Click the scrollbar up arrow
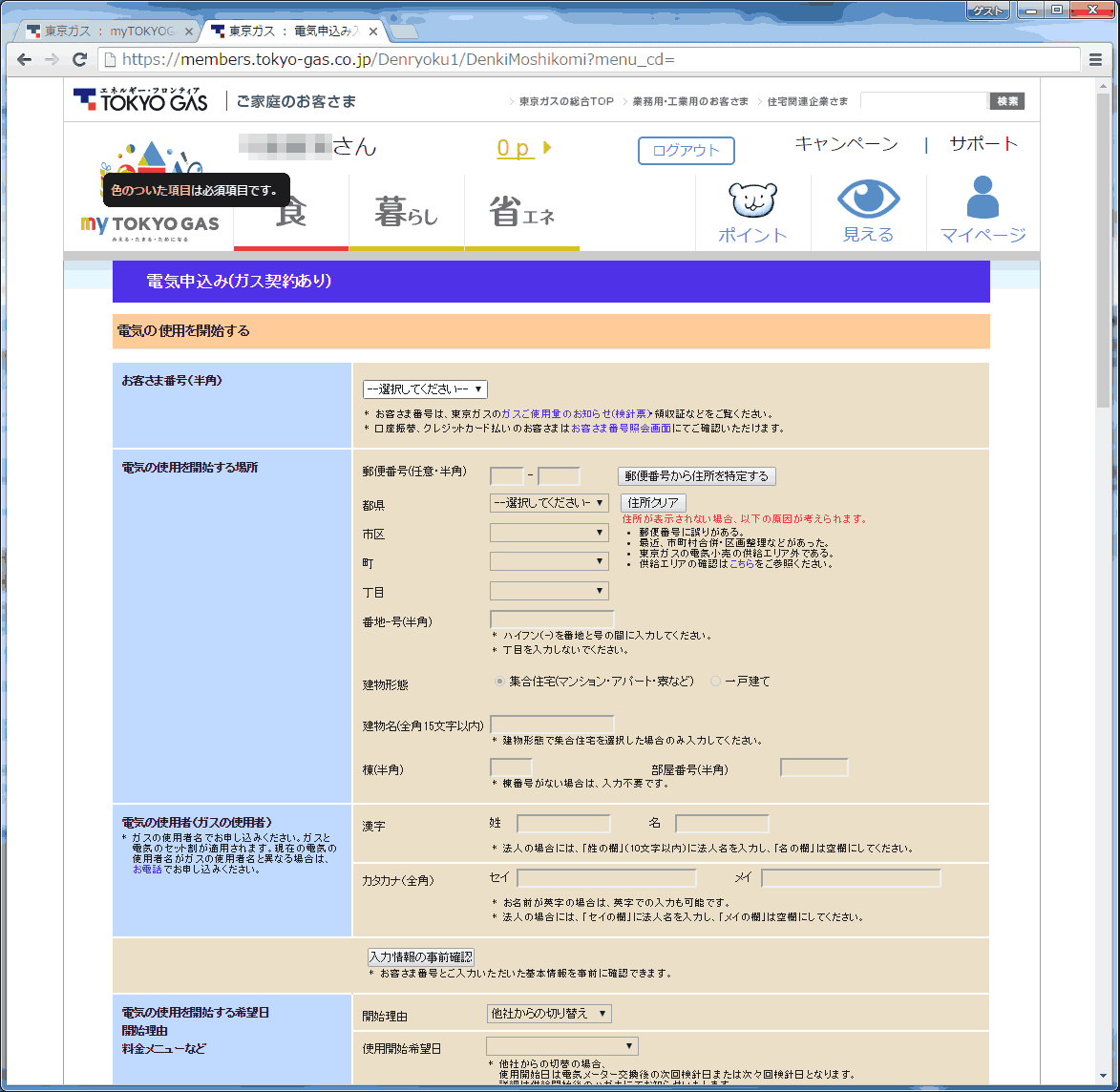 (x=1103, y=86)
